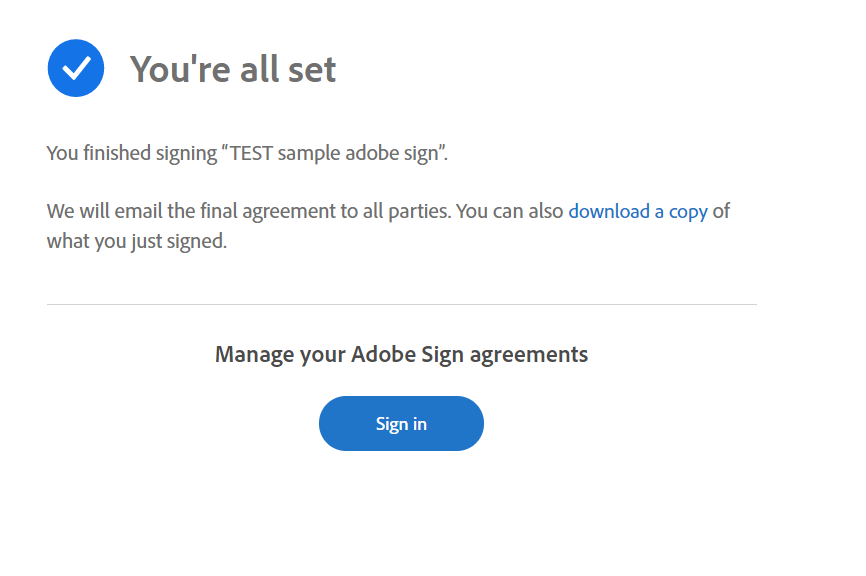The width and height of the screenshot is (866, 576).
Task: Click the horizontal divider line
Action: pos(402,304)
